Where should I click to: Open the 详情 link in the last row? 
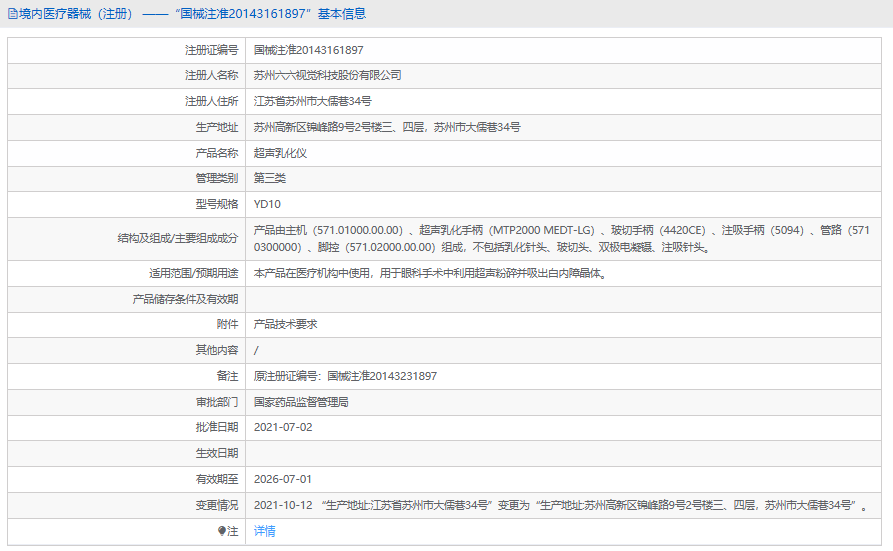[264, 531]
